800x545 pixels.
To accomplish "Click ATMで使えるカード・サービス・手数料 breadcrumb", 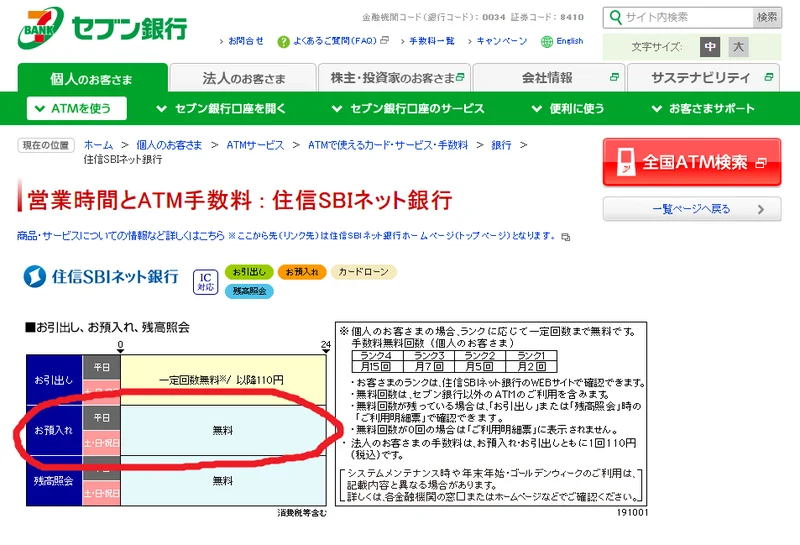I will [388, 145].
